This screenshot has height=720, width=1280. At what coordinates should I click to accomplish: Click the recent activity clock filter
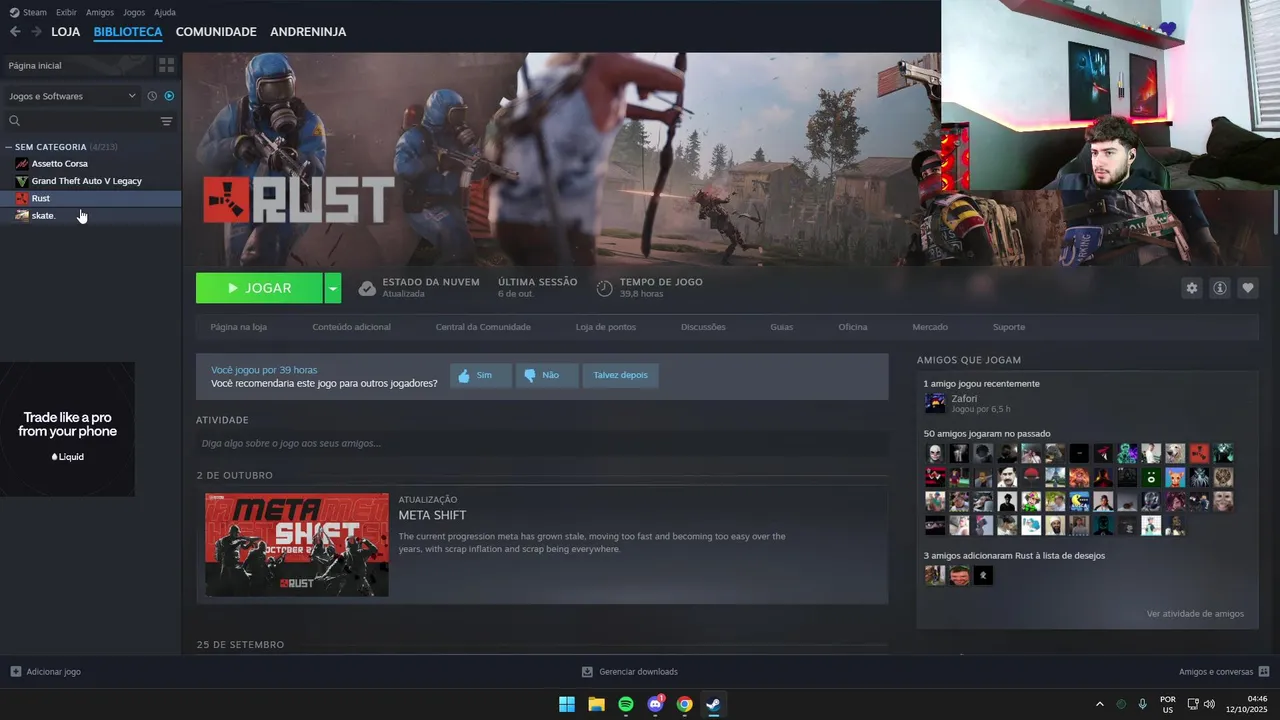[x=152, y=96]
